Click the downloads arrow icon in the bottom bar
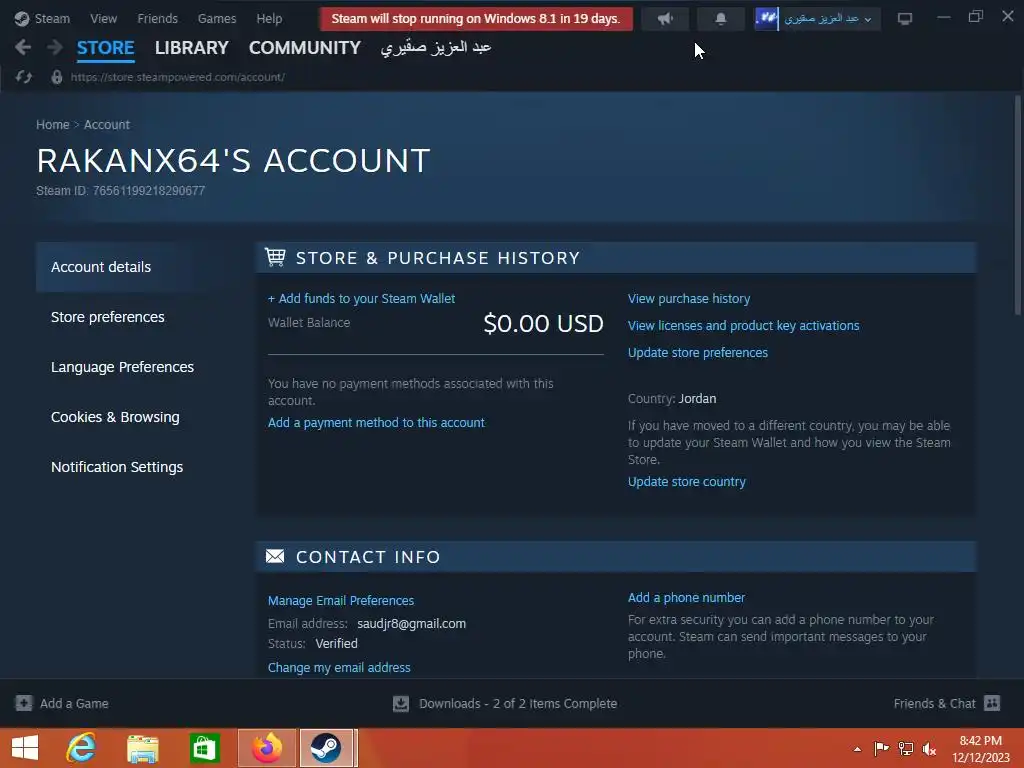Viewport: 1024px width, 768px height. [401, 703]
